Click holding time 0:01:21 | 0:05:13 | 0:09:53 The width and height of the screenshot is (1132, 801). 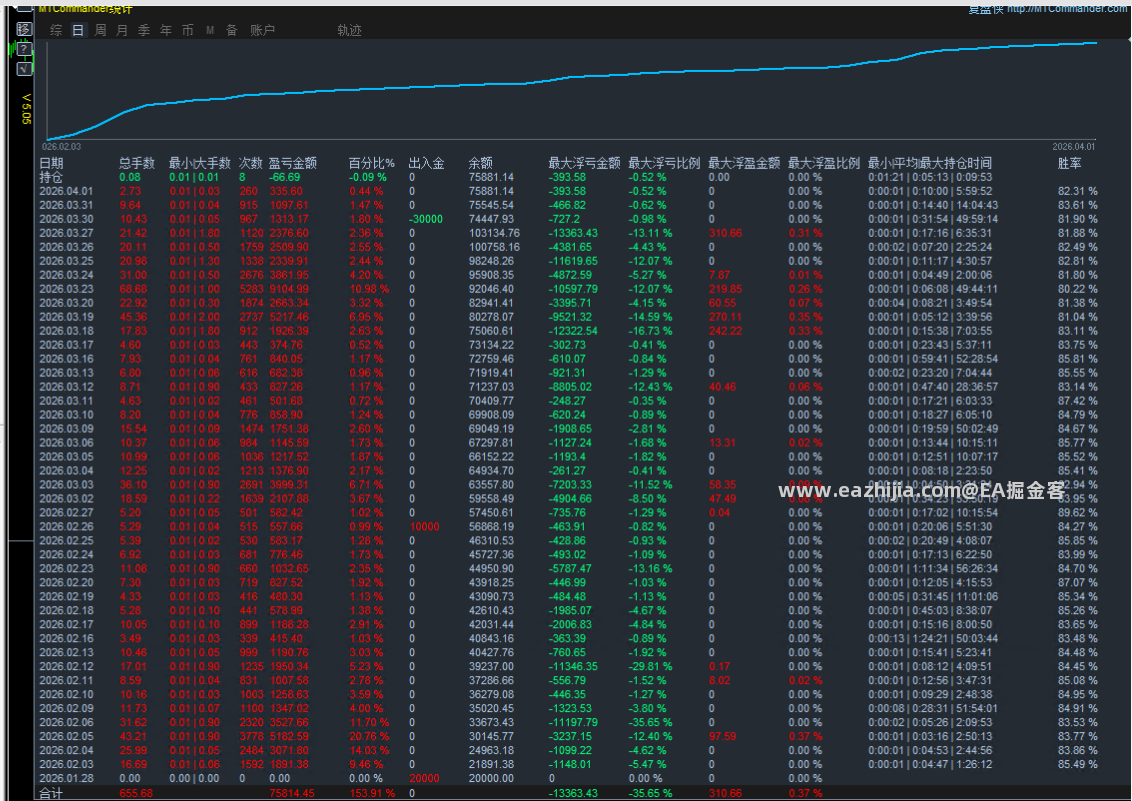(x=931, y=178)
